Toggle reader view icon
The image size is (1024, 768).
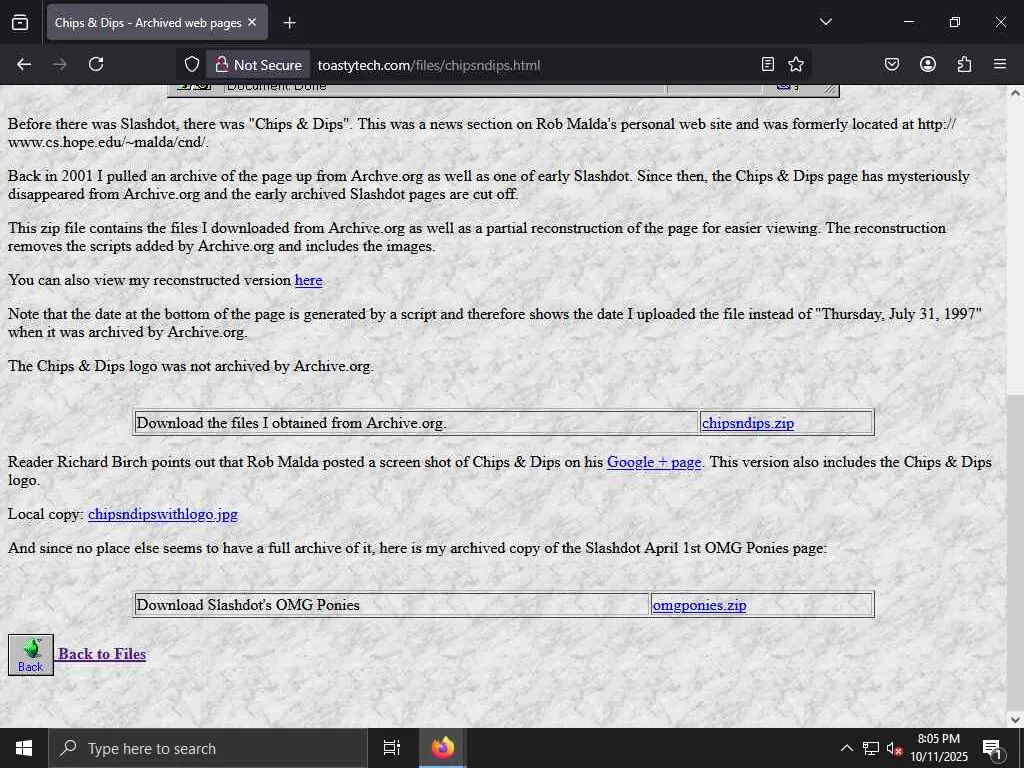pyautogui.click(x=768, y=64)
